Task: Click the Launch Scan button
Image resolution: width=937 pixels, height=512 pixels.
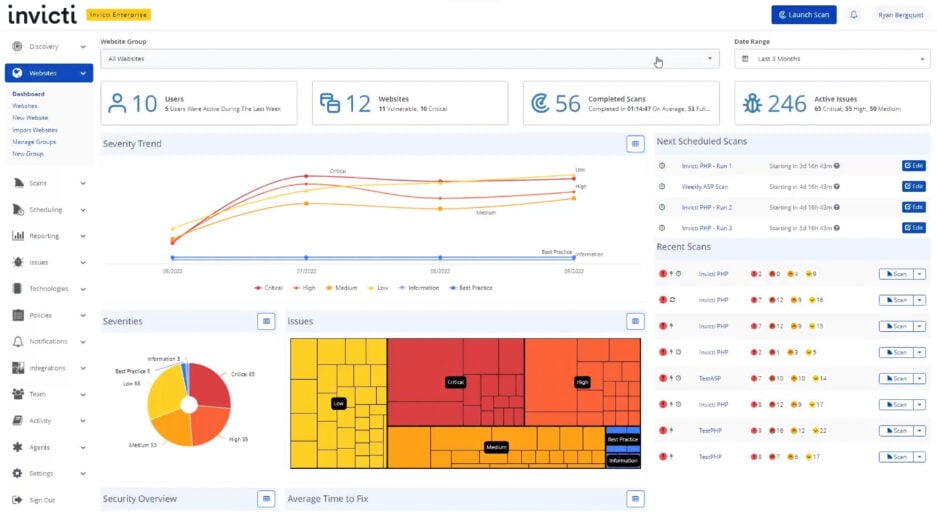Action: (803, 15)
